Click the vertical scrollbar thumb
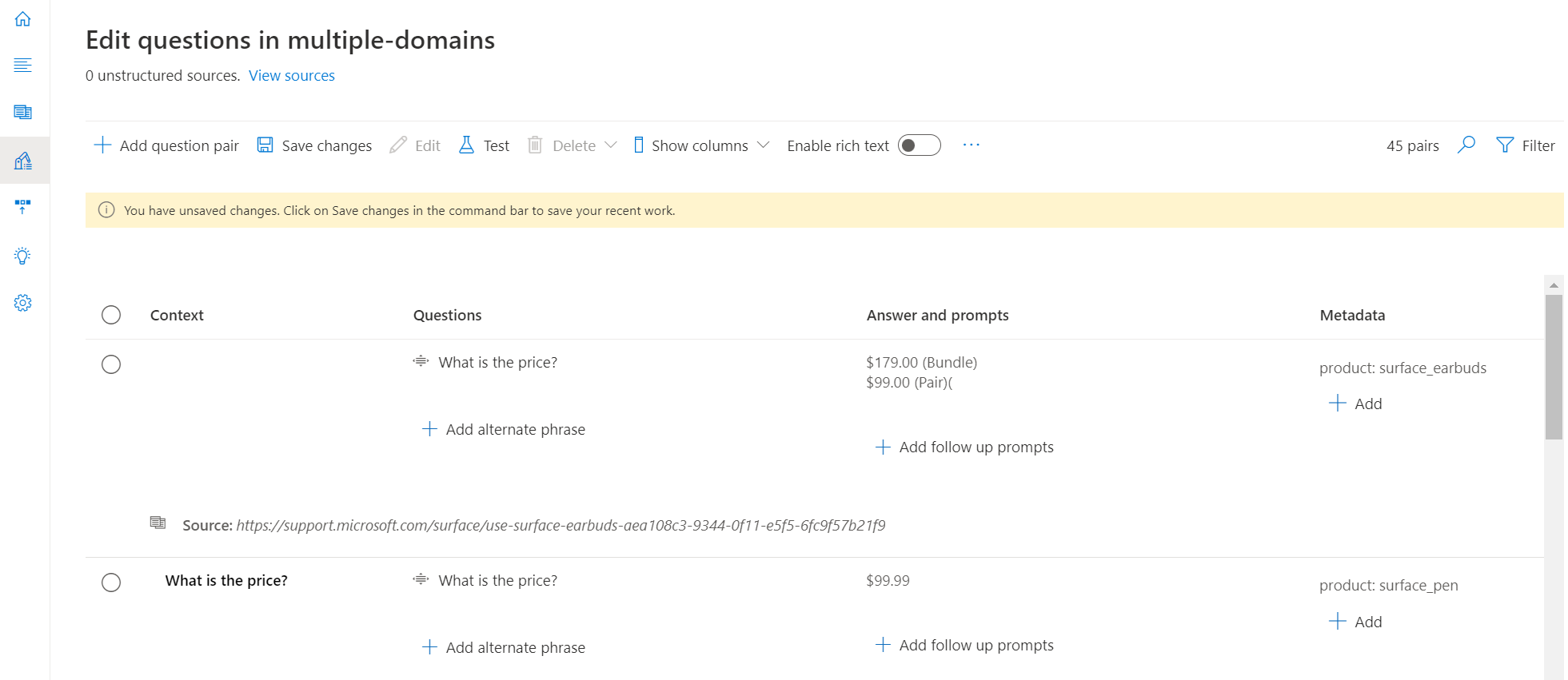The image size is (1568, 680). [x=1553, y=367]
